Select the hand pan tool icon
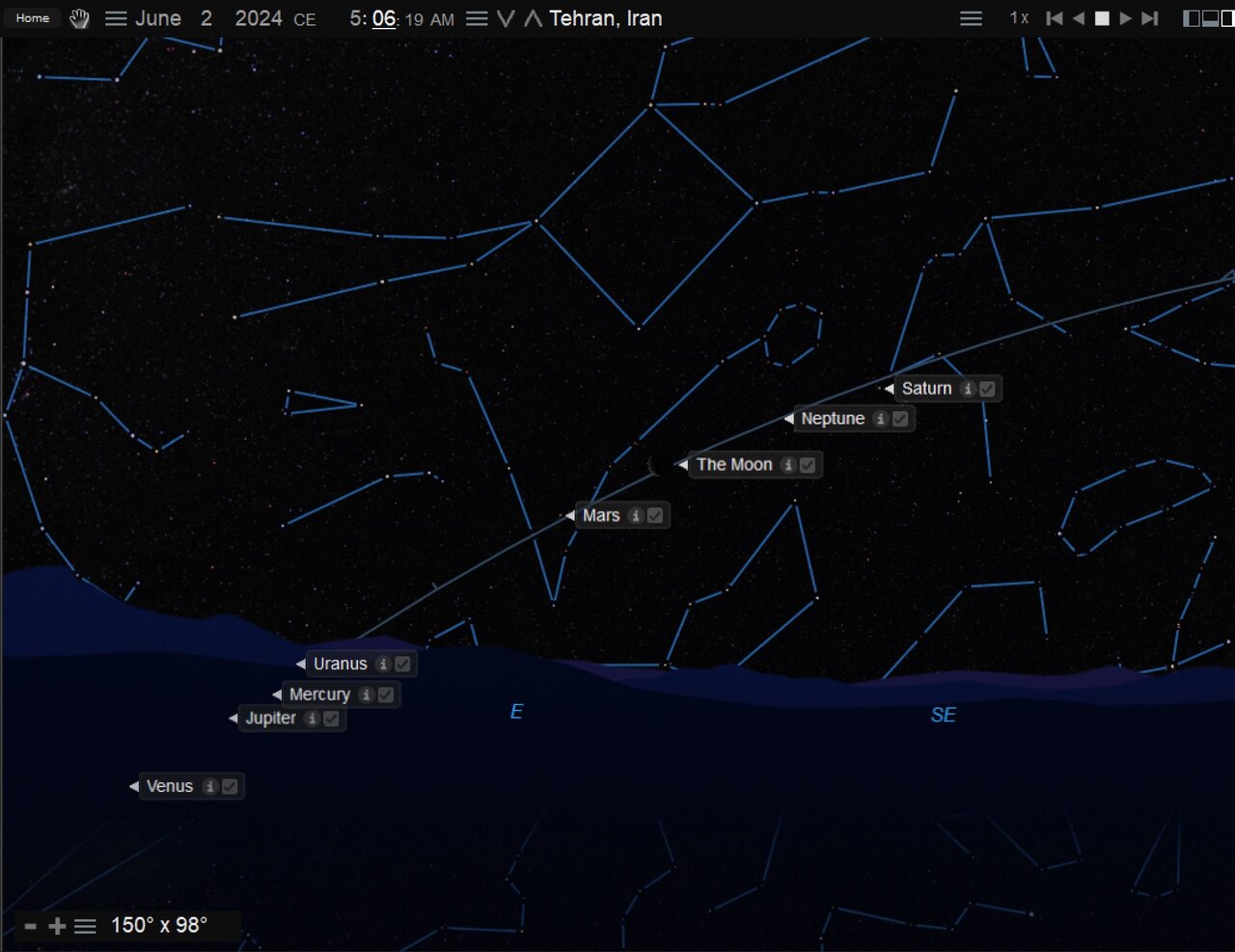This screenshot has height=952, width=1235. pyautogui.click(x=80, y=18)
